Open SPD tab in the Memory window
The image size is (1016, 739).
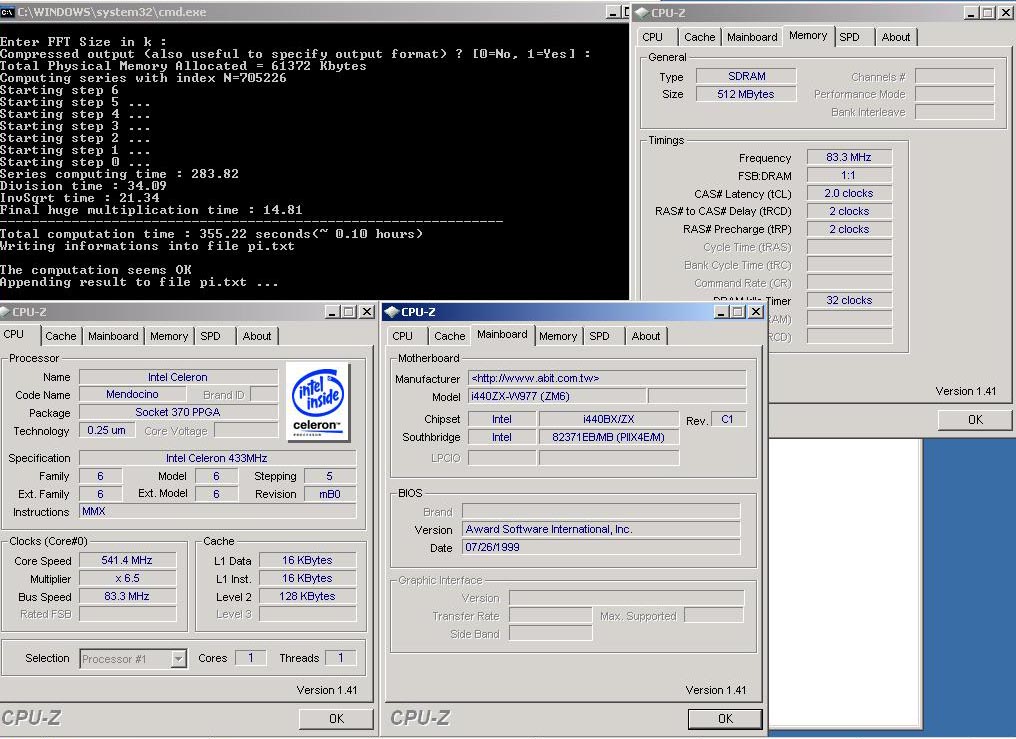click(x=849, y=38)
